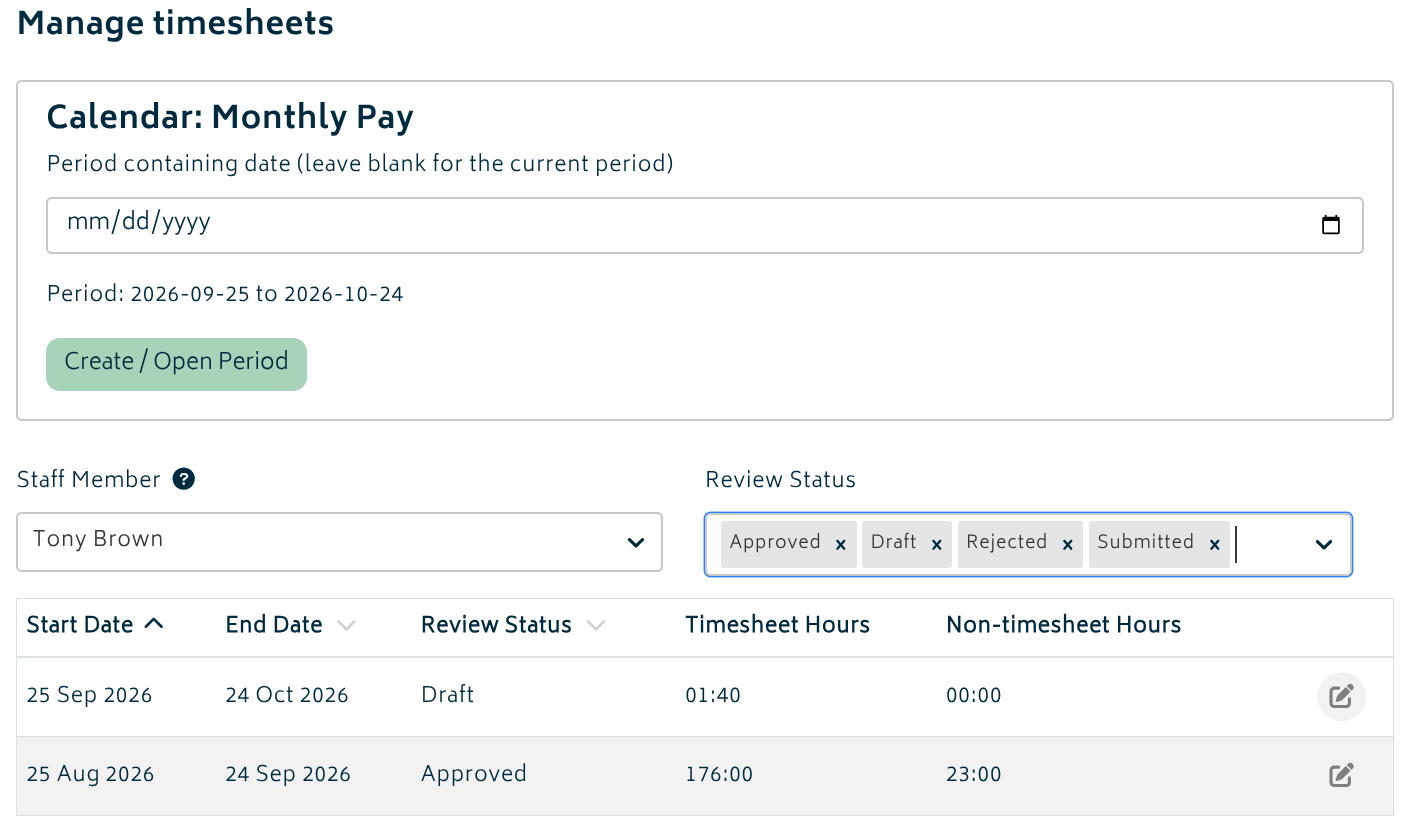Select the 176:00 timesheet hours cell
The height and width of the screenshot is (827, 1401).
(719, 775)
